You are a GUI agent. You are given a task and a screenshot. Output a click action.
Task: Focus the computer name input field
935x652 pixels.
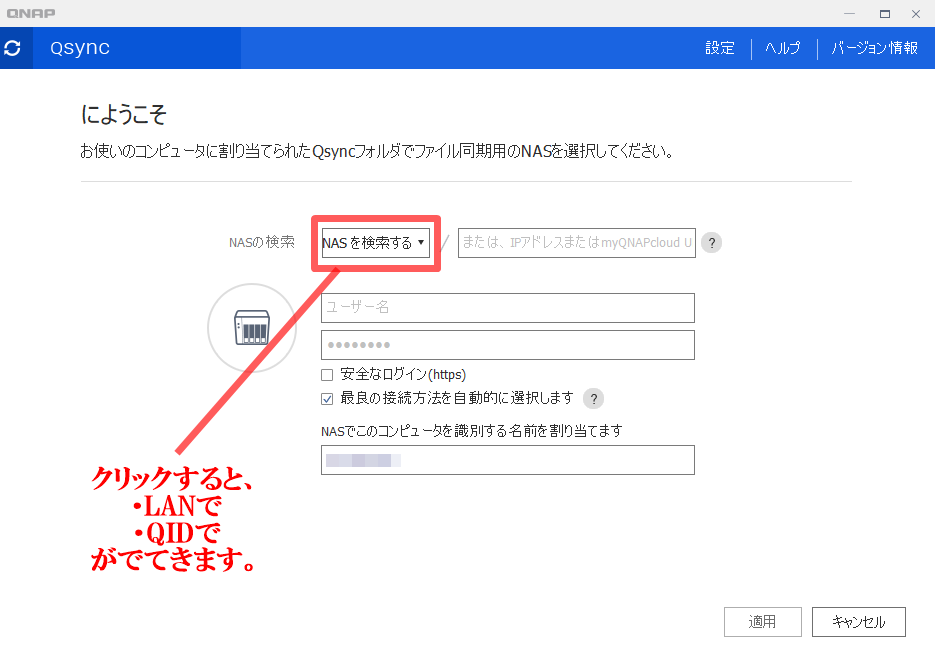[508, 460]
